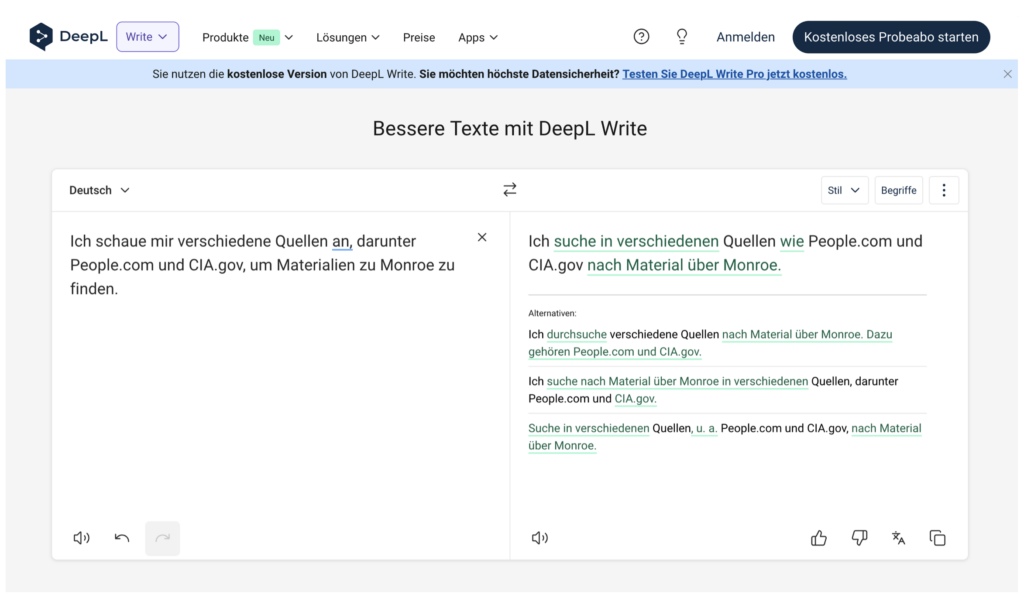Expand the Deutsch language dropdown
The width and height of the screenshot is (1024, 601).
pos(99,190)
